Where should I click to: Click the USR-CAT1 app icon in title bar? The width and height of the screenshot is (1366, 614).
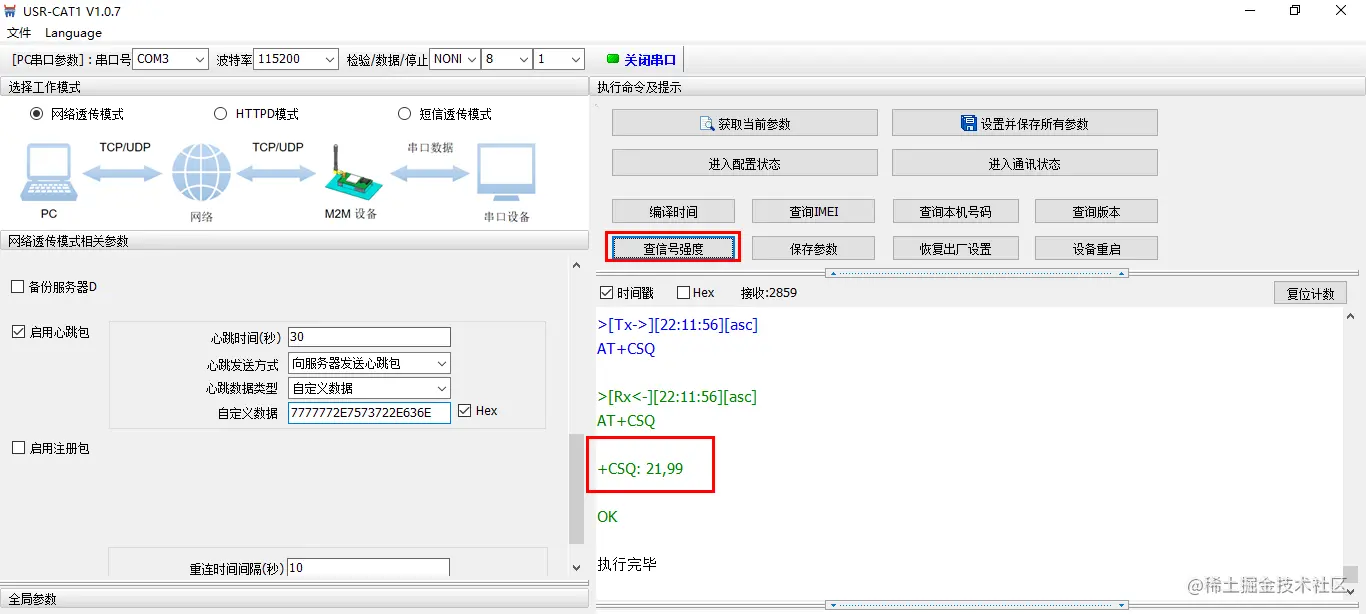coord(12,11)
